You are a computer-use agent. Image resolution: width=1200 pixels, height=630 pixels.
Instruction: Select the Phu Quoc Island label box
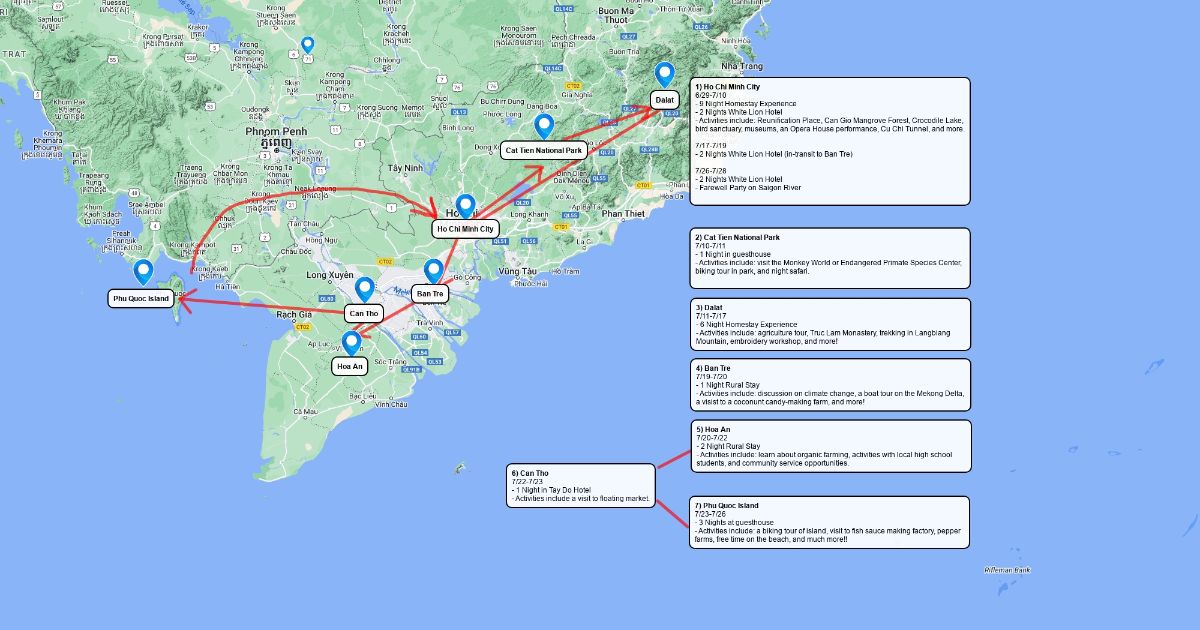click(143, 298)
